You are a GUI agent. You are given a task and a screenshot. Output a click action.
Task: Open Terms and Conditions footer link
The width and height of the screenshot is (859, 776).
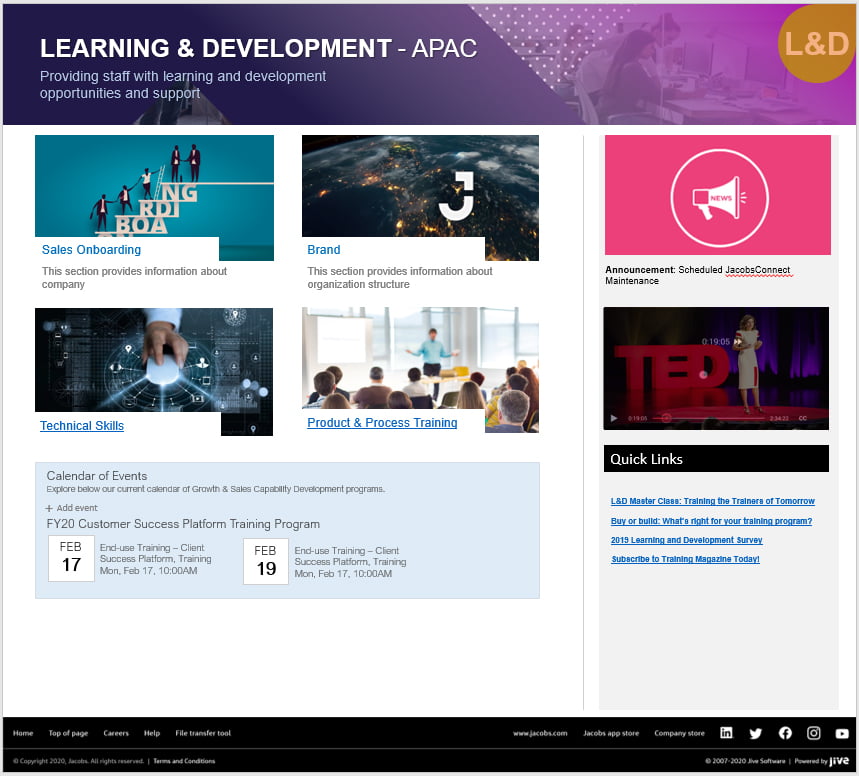pyautogui.click(x=184, y=761)
